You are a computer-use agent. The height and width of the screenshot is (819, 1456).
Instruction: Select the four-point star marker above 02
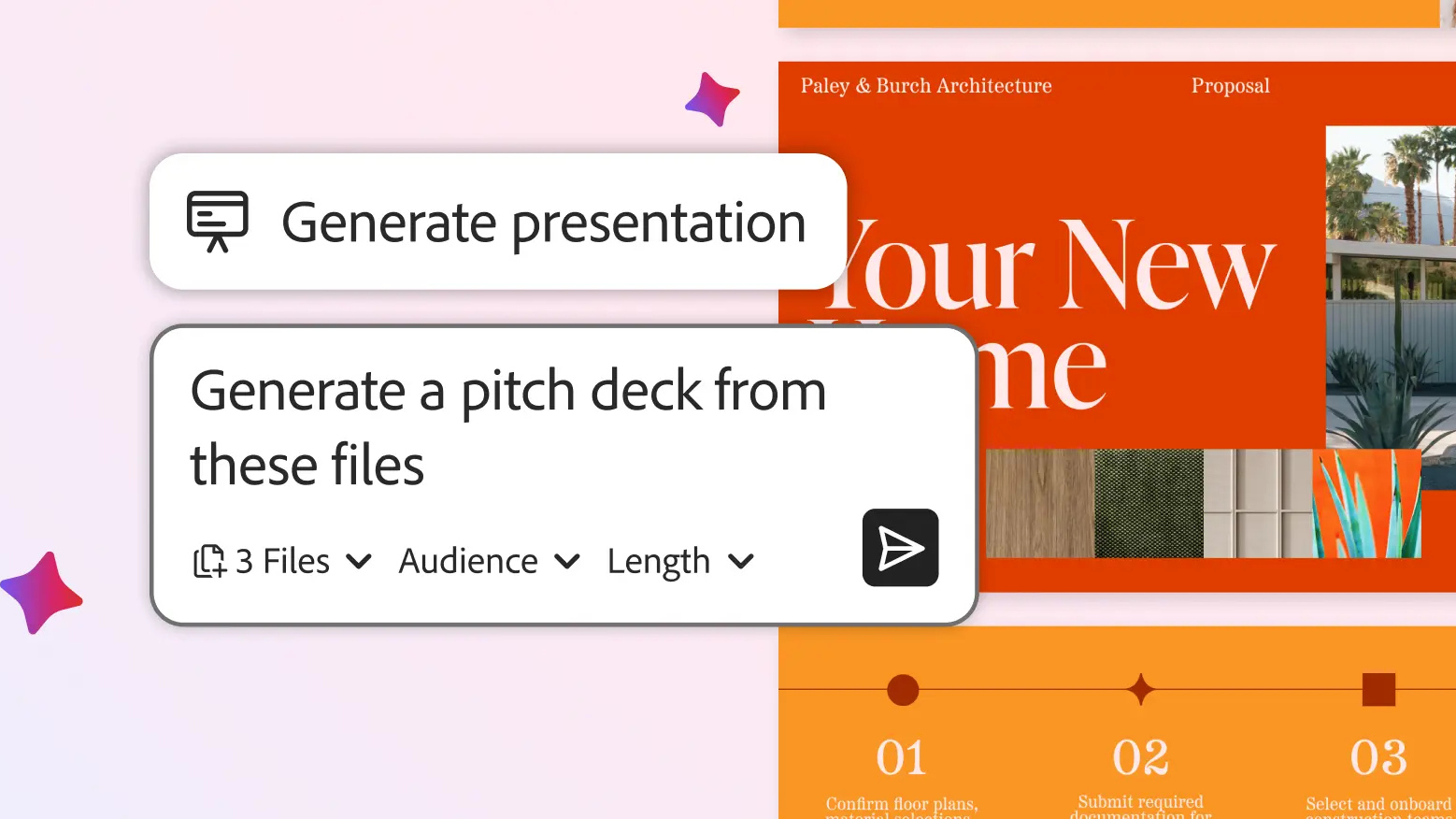tap(1140, 690)
